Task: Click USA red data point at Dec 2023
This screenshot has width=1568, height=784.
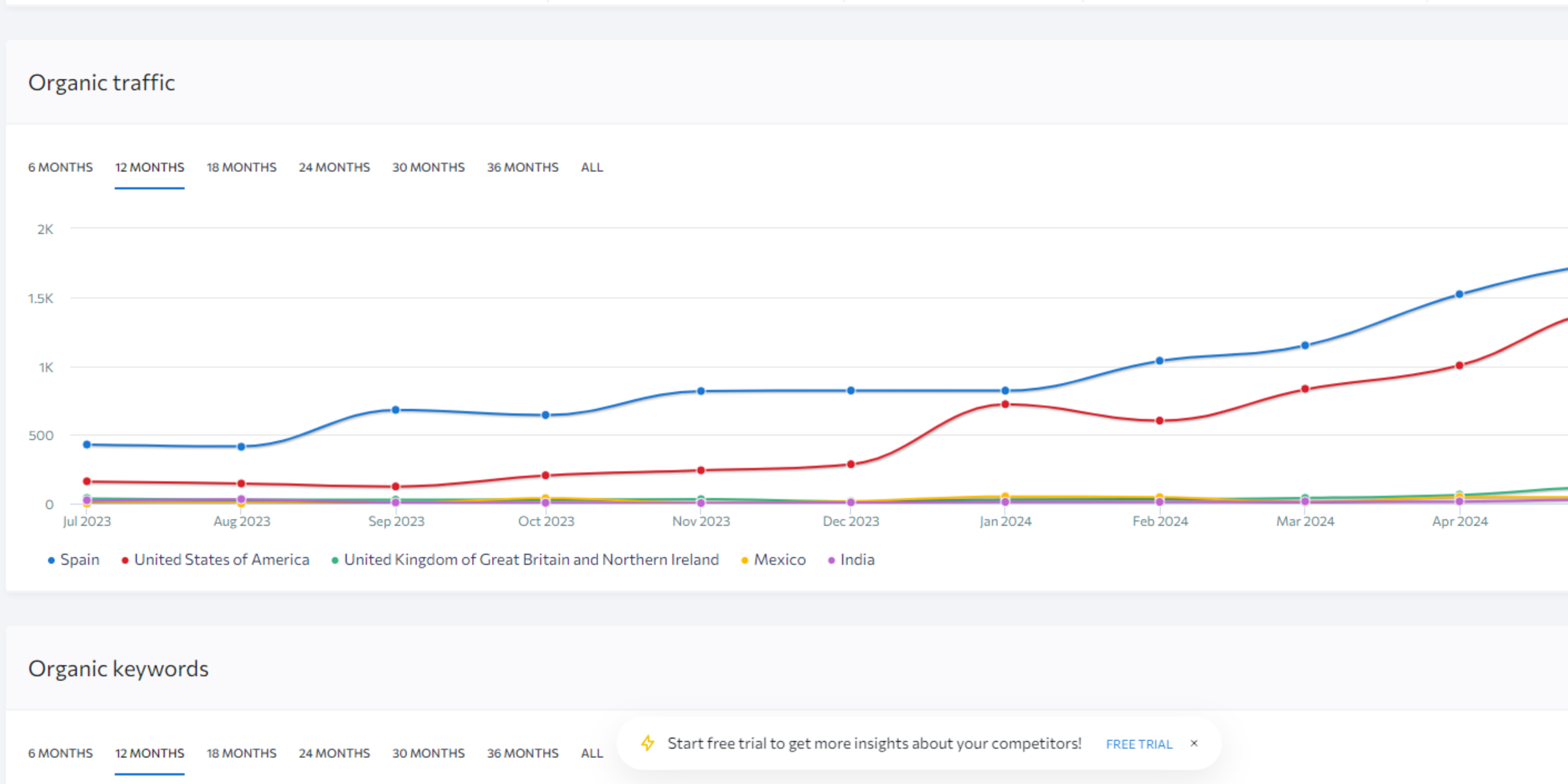Action: pos(851,464)
